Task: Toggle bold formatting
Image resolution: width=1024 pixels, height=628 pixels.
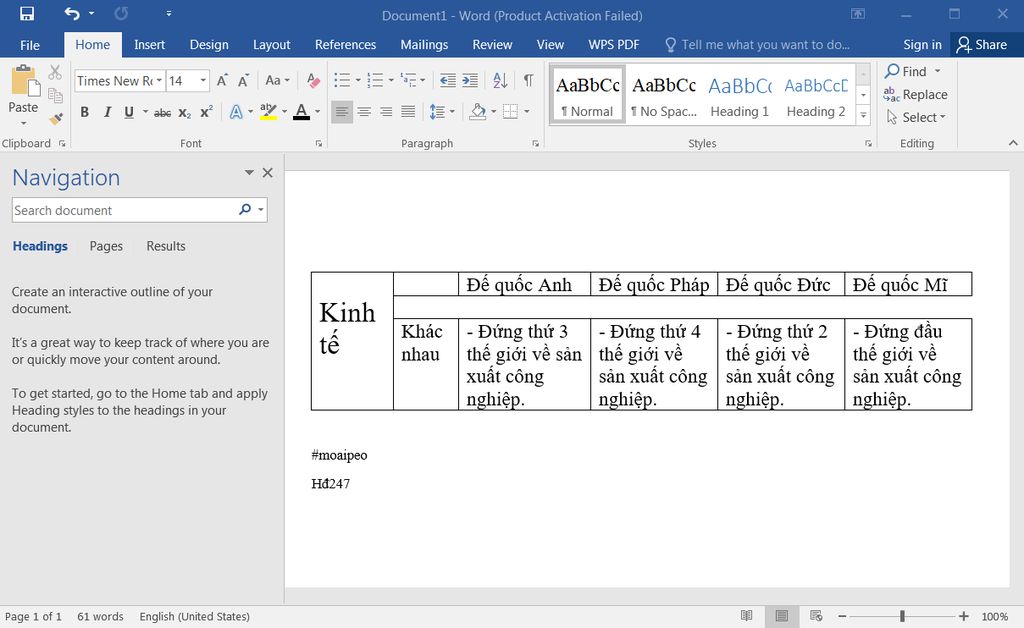Action: [84, 112]
